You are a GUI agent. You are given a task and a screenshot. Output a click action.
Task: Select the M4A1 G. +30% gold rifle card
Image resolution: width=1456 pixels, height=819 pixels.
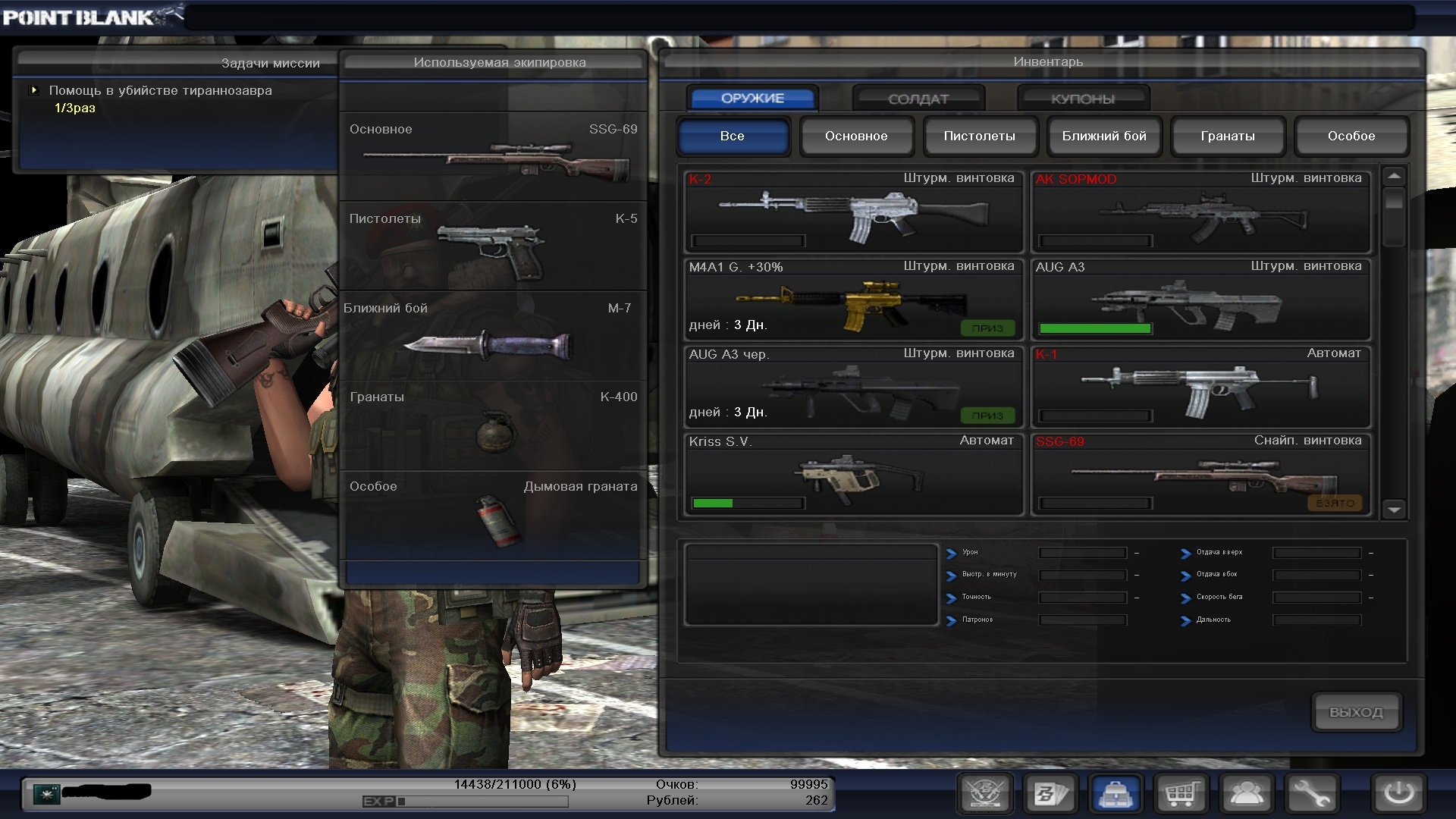(x=854, y=300)
